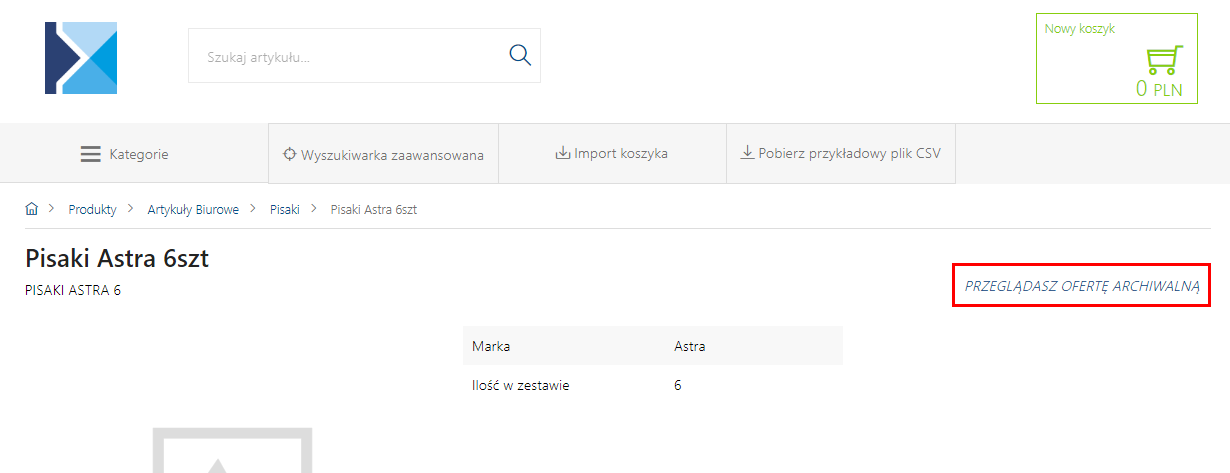Click the product image placeholder
The height and width of the screenshot is (473, 1230).
[x=232, y=450]
